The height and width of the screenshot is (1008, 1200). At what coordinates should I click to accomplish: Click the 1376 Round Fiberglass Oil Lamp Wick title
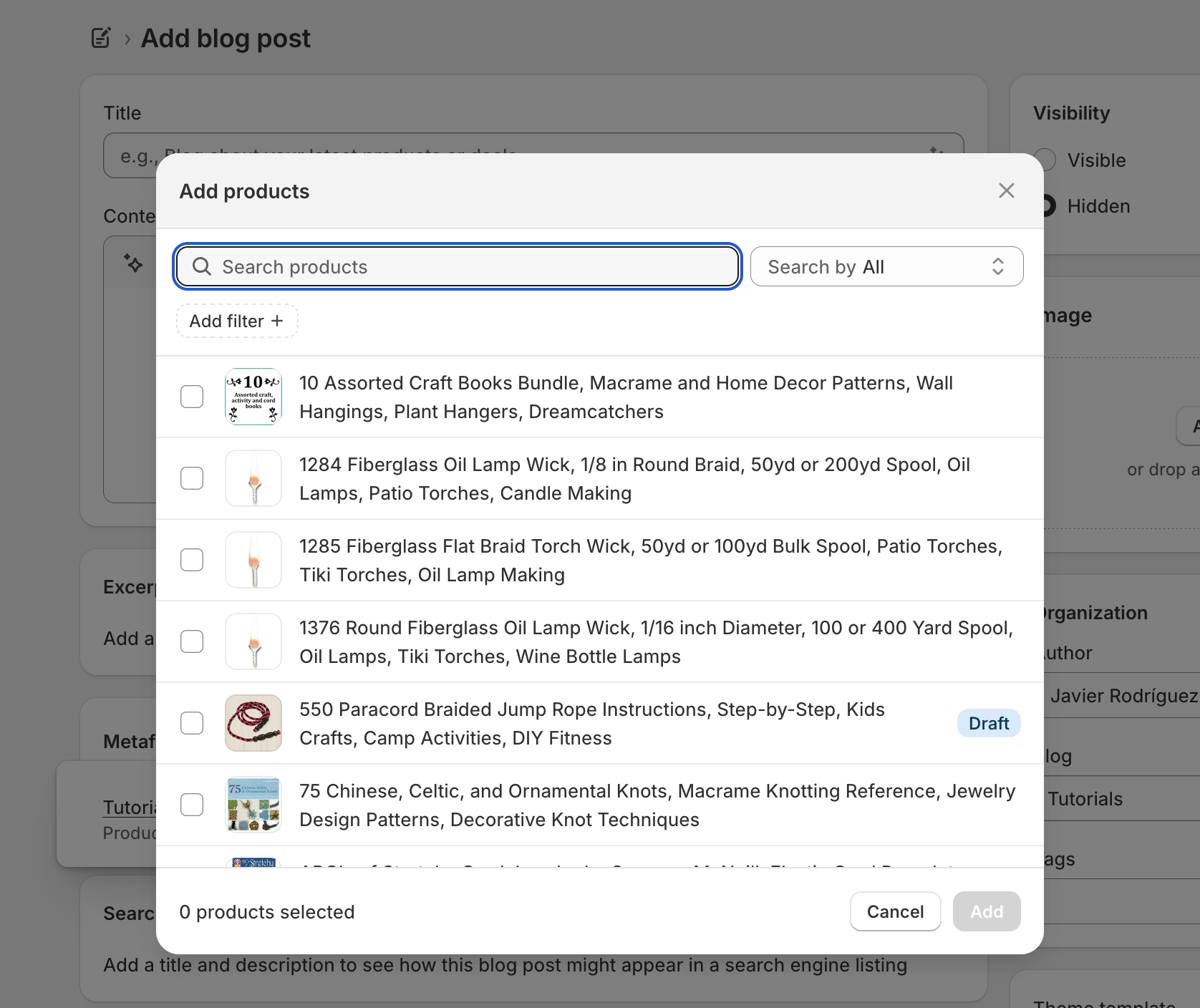pos(657,641)
